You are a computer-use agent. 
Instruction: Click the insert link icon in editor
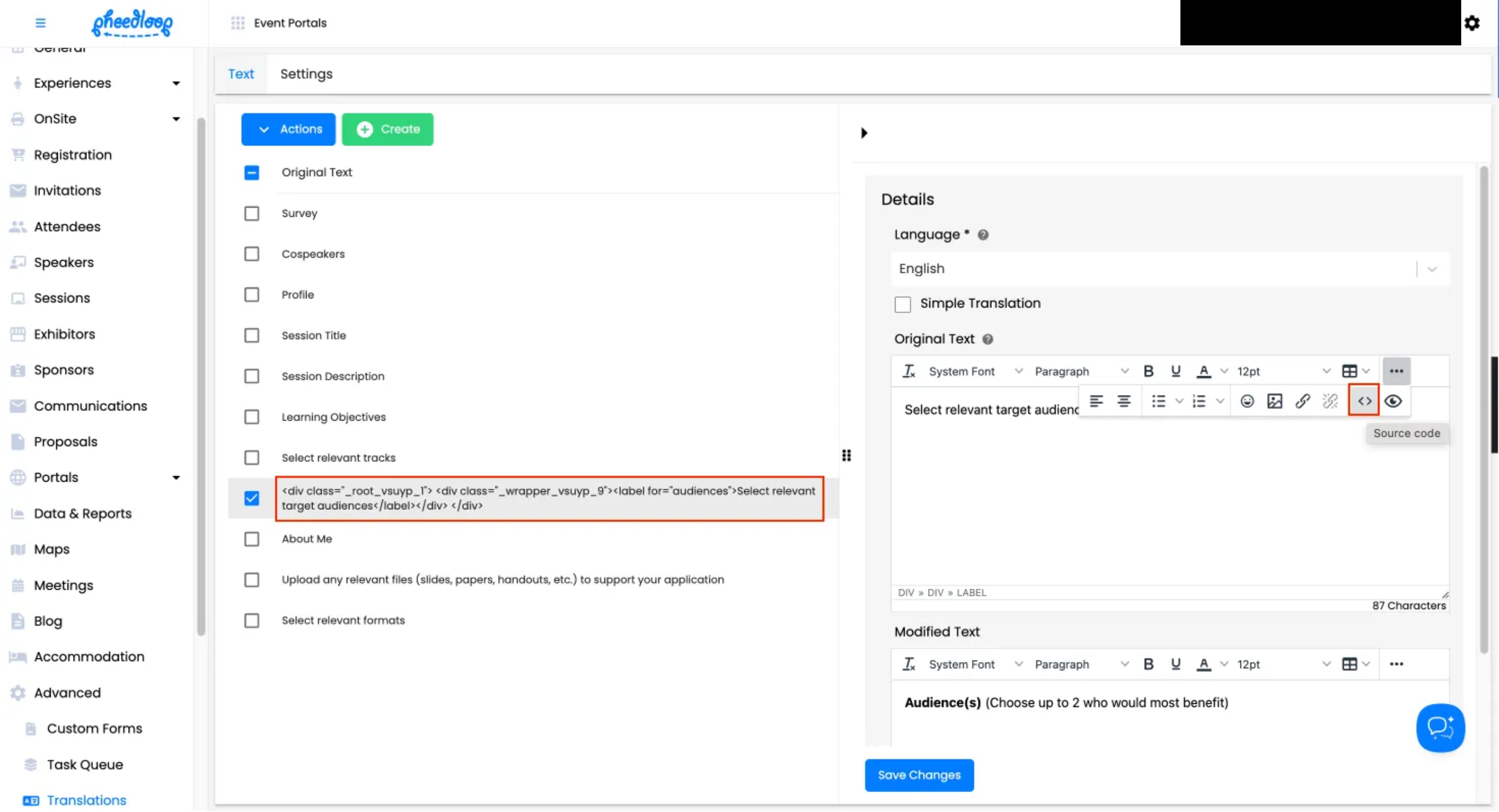click(x=1302, y=401)
